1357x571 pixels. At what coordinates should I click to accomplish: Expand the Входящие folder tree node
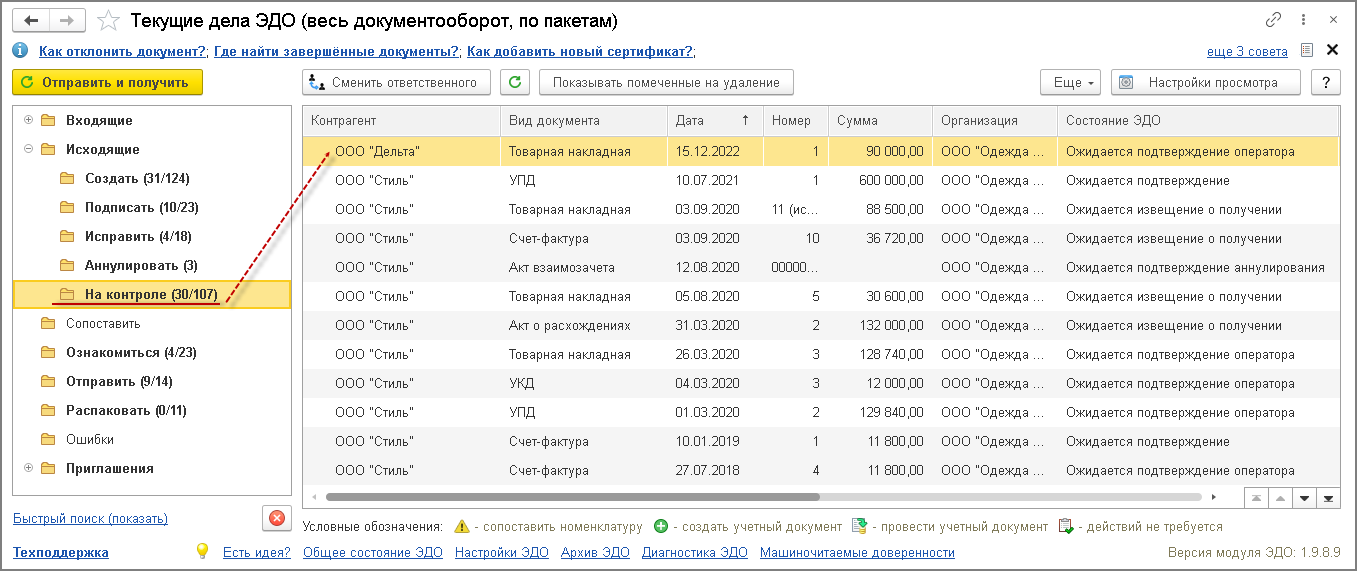[x=28, y=120]
